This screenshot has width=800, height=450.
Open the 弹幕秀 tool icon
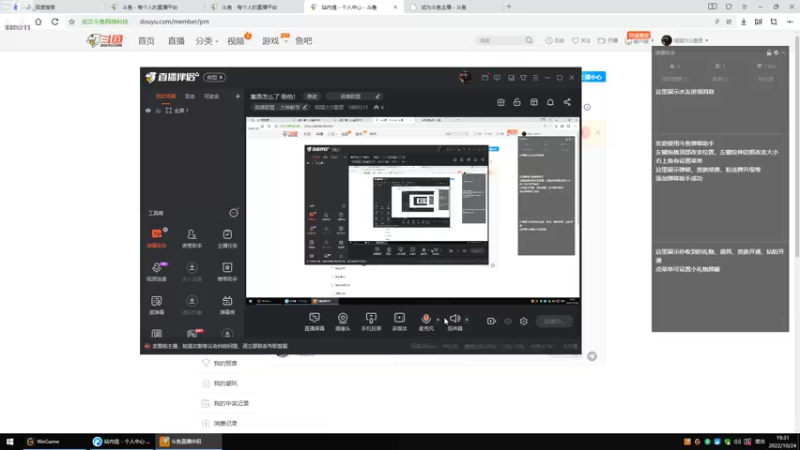[227, 305]
